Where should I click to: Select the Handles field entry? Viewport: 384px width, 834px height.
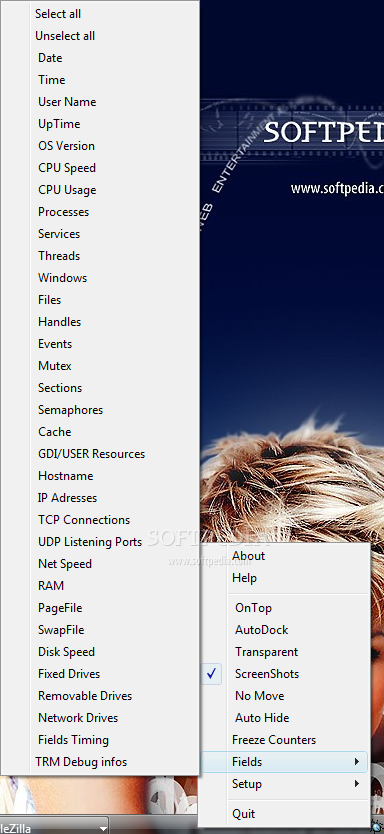[x=100, y=321]
